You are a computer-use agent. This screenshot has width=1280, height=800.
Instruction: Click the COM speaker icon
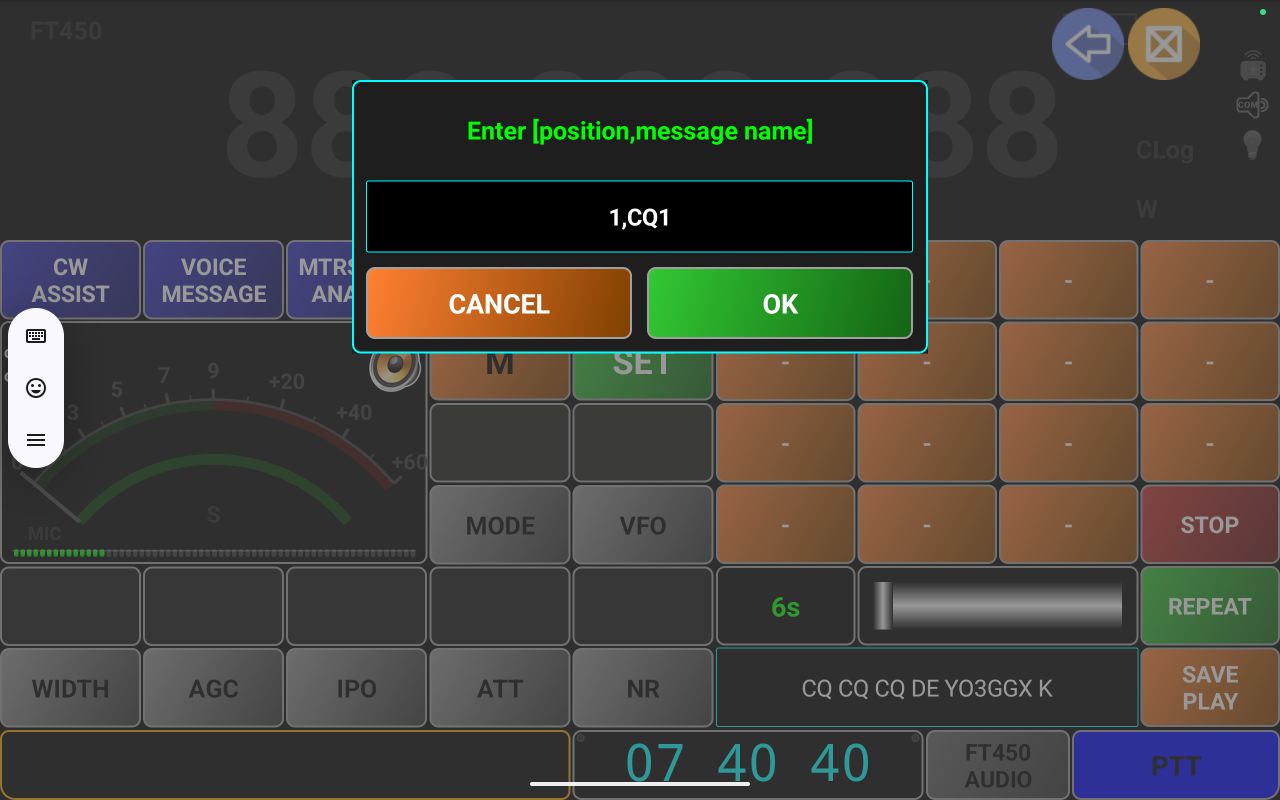point(1252,104)
